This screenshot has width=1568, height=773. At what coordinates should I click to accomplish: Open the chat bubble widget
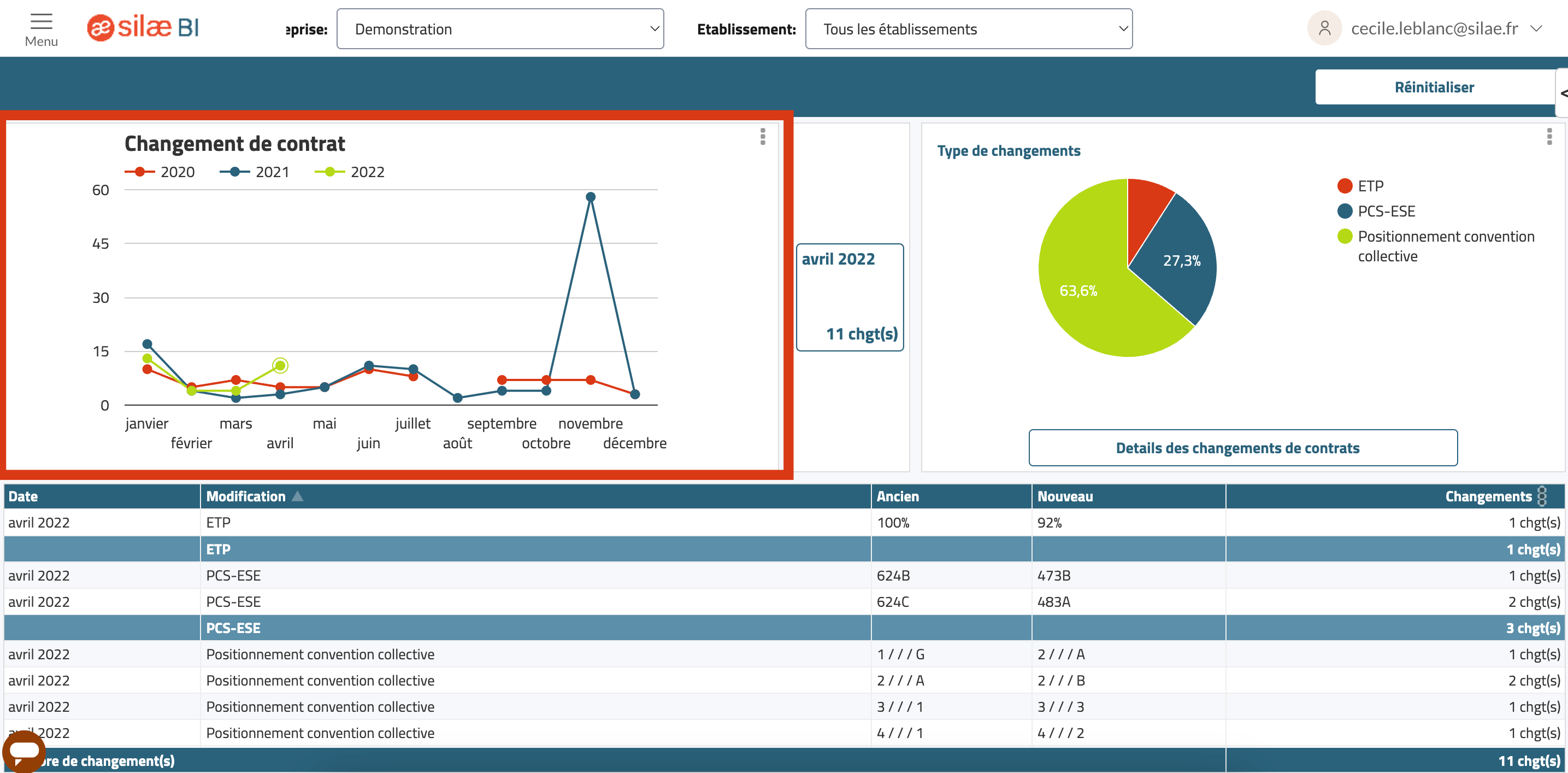[x=23, y=752]
